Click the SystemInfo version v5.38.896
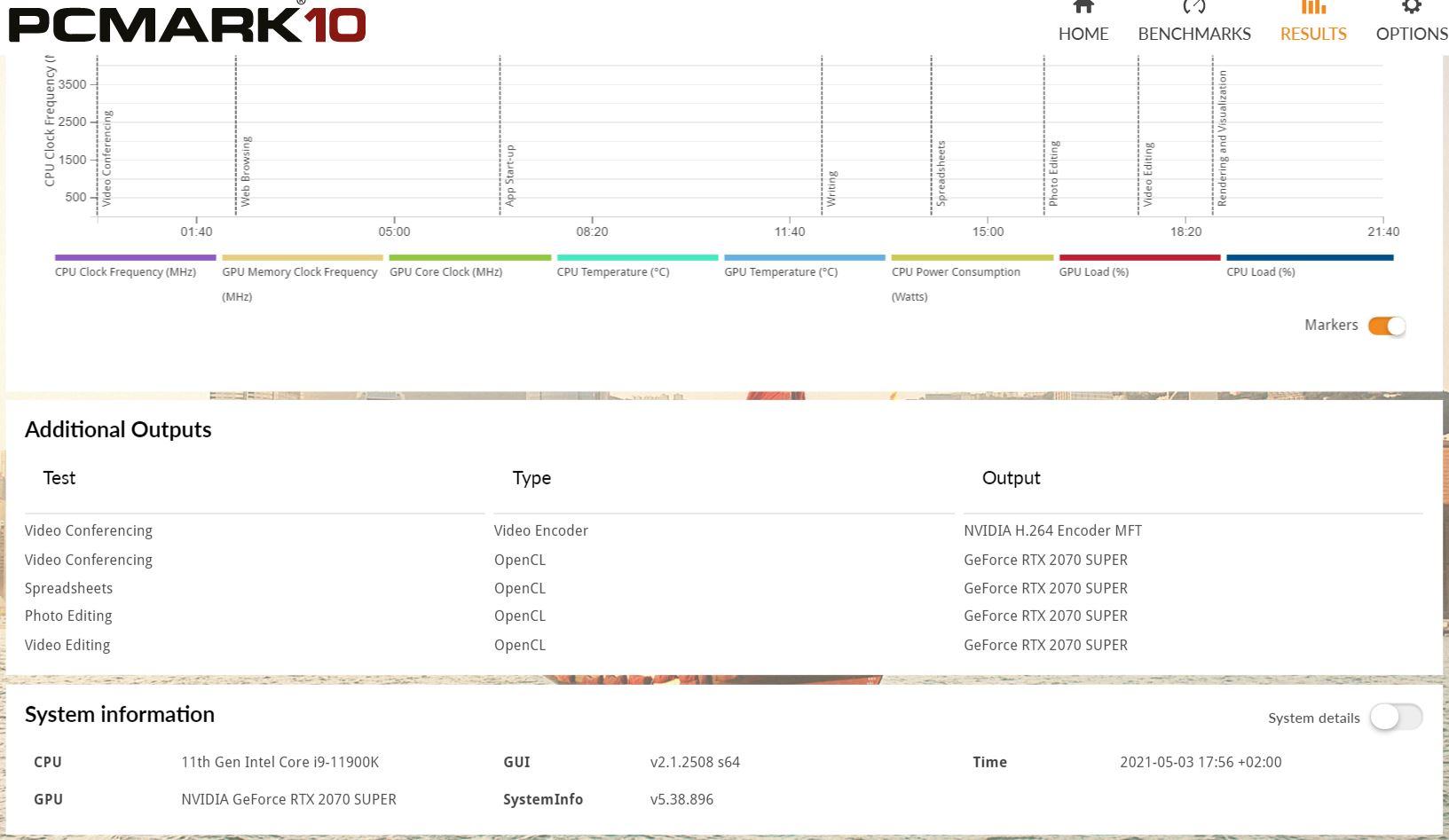The width and height of the screenshot is (1449, 840). 681,799
